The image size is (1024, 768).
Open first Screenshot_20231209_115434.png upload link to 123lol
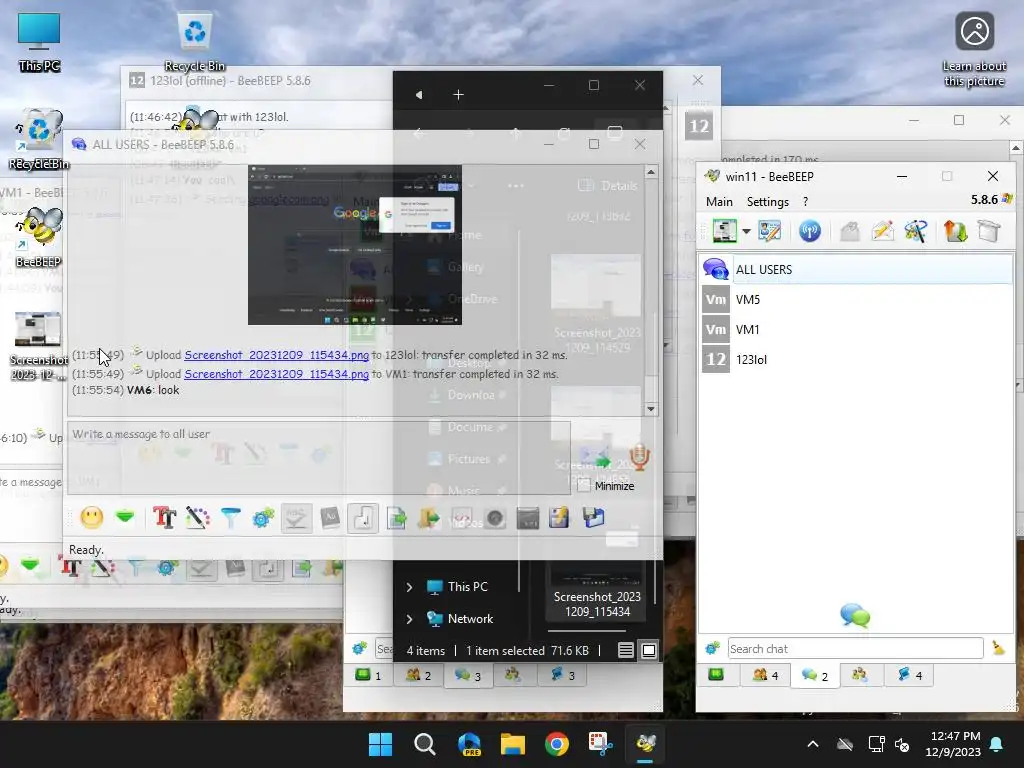(276, 355)
